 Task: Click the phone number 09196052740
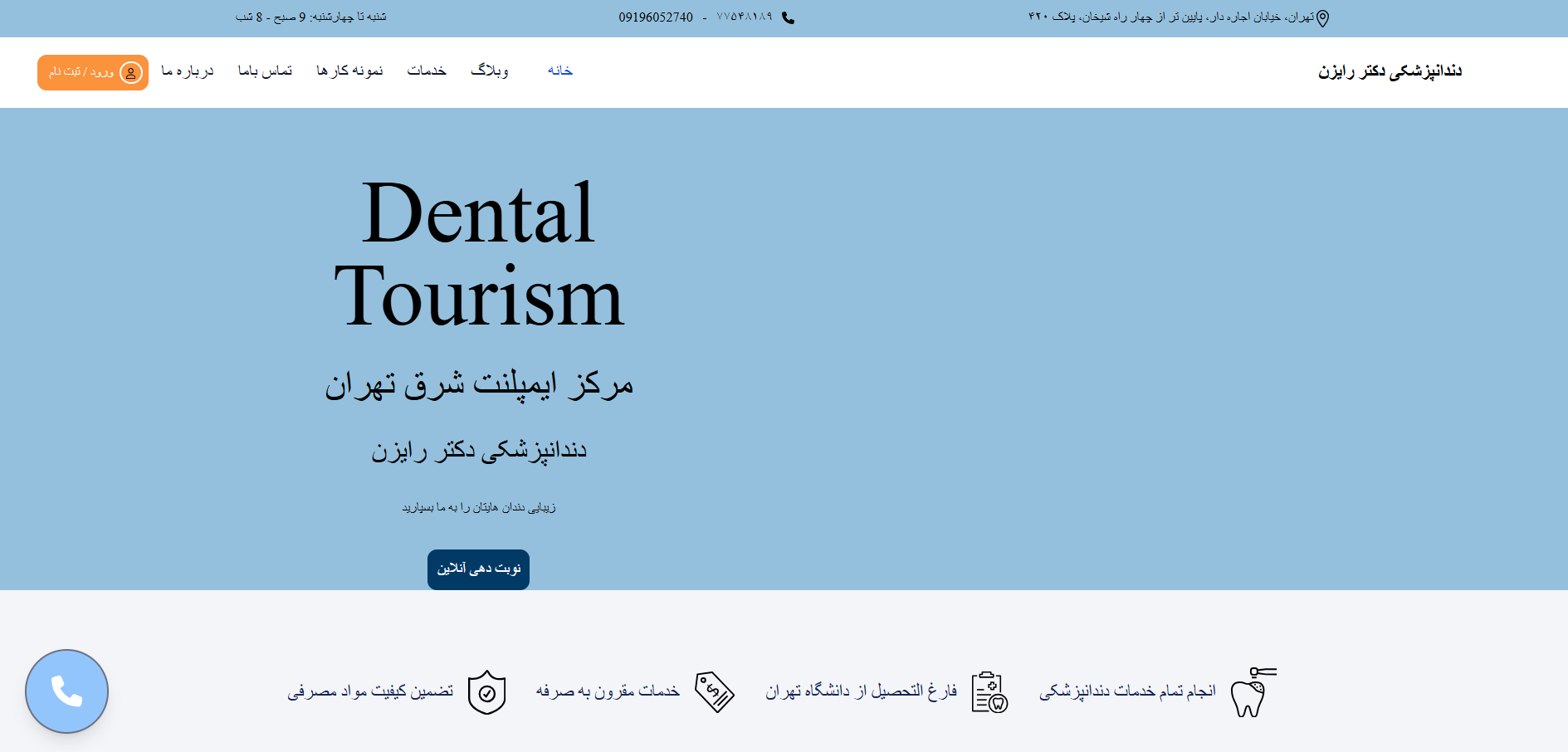[x=656, y=17]
